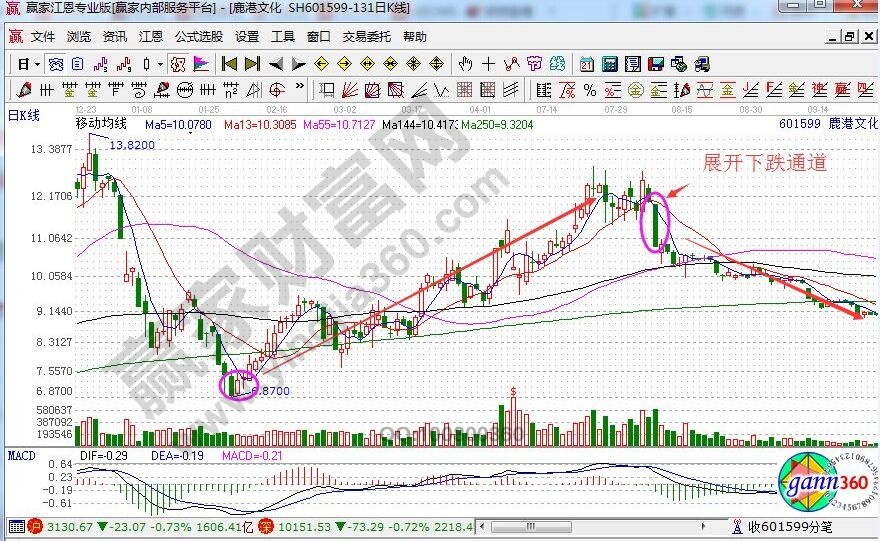Click the MACD indicator label
Image resolution: width=880 pixels, height=541 pixels.
(23, 455)
